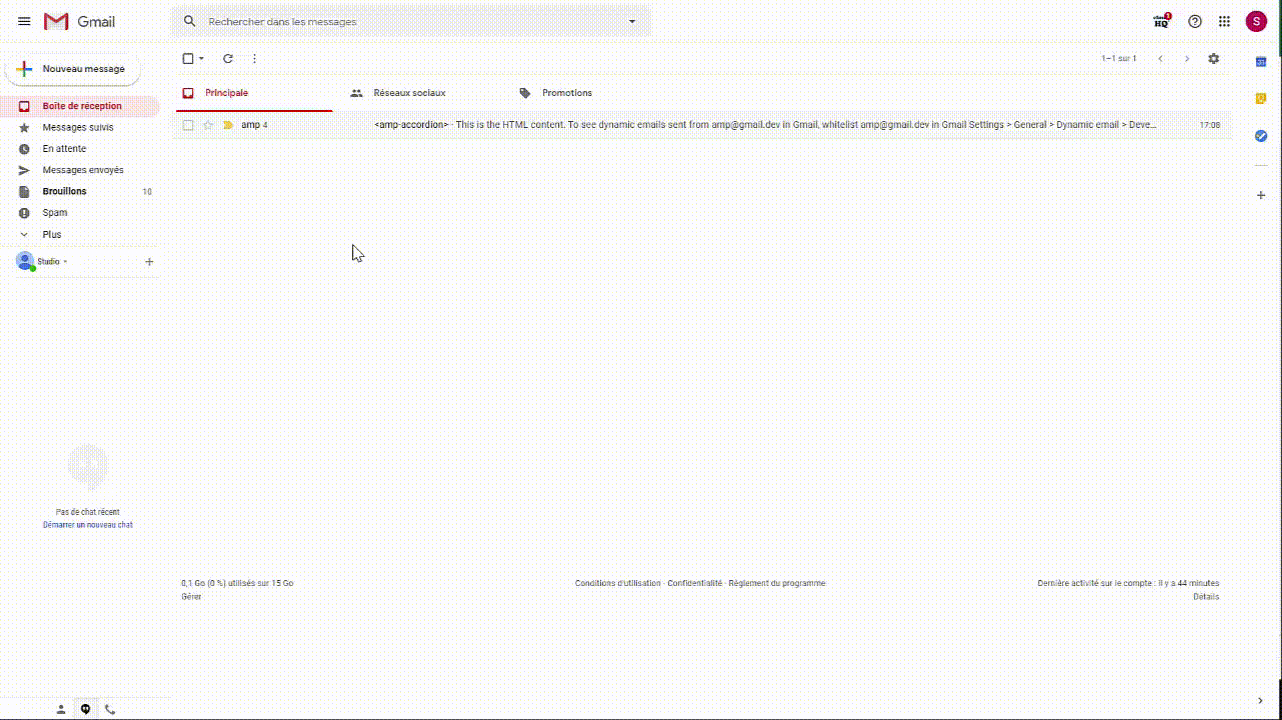
Task: Expand the Plus section in sidebar
Action: tap(51, 234)
